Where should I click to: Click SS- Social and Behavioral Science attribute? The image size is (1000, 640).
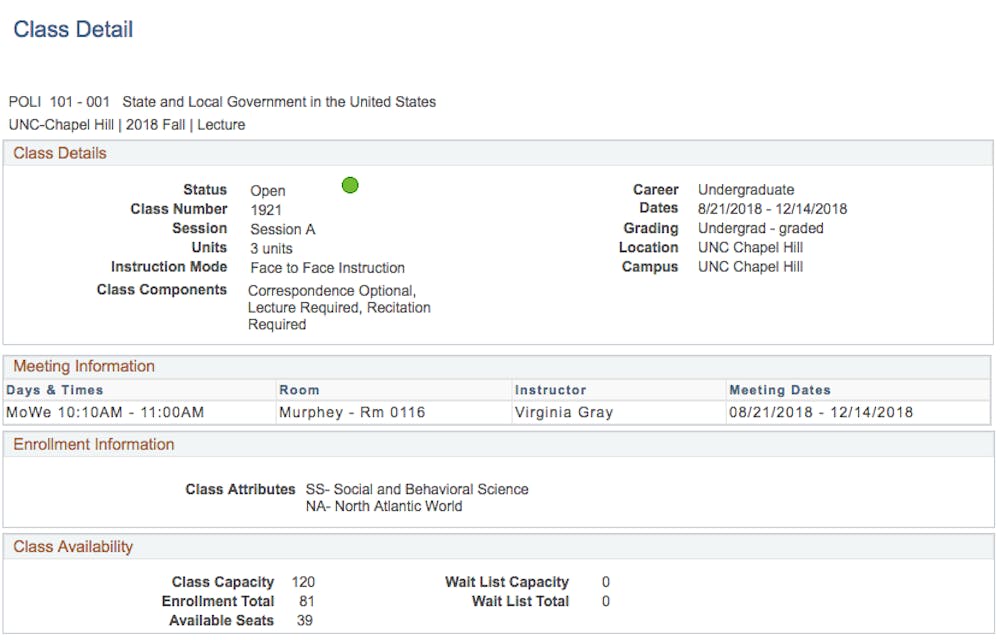point(417,490)
